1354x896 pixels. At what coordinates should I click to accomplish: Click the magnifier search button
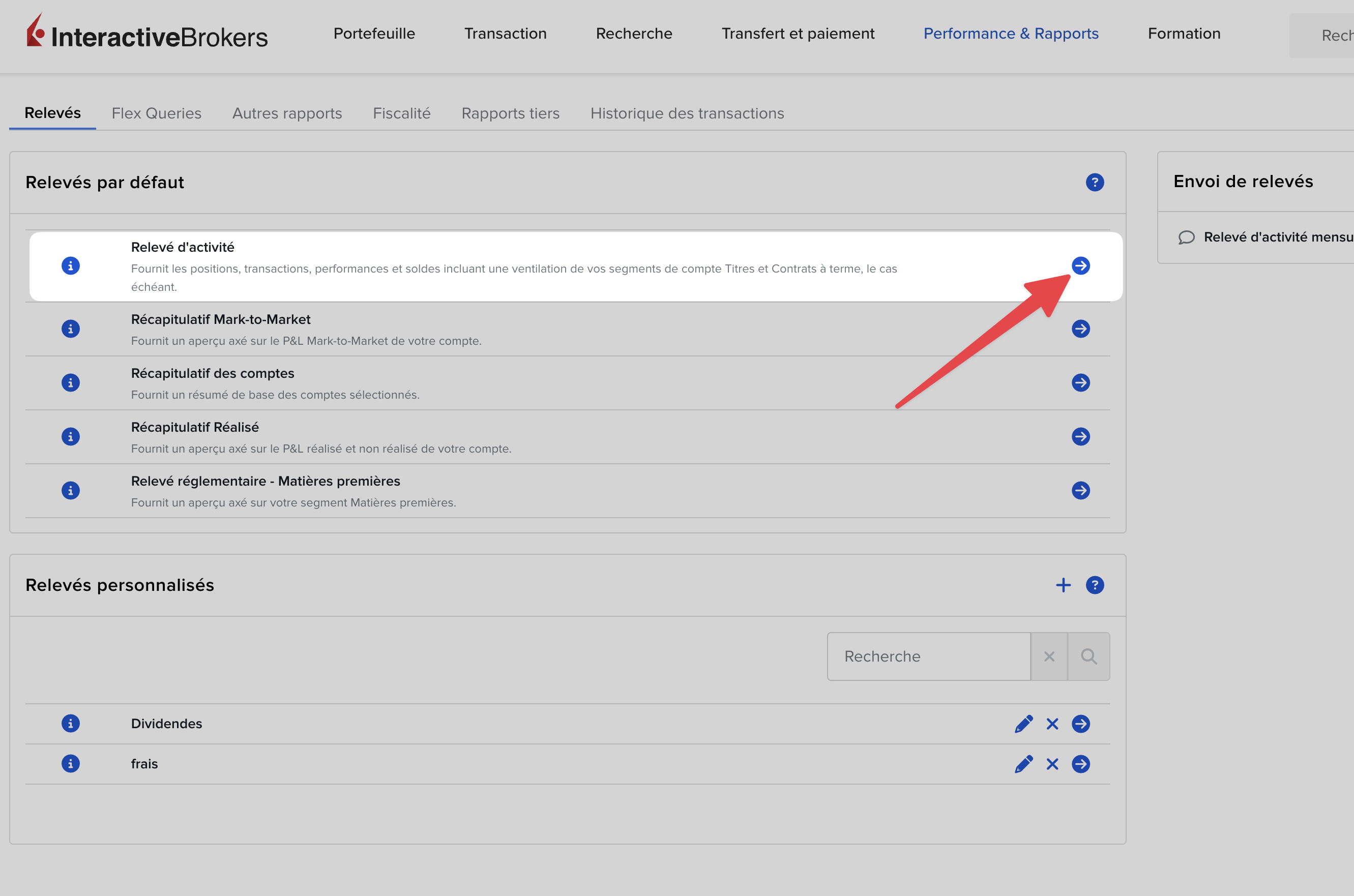[1088, 656]
